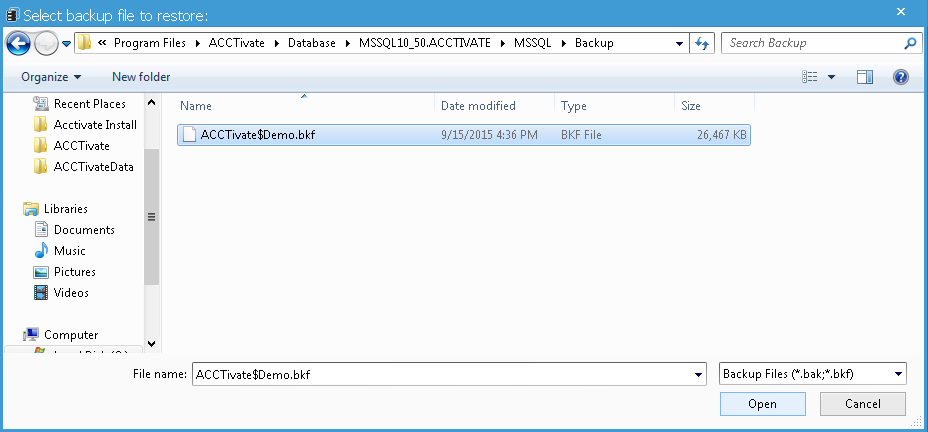
Task: Open Recent Places in the navigation pane
Action: pyautogui.click(x=89, y=104)
